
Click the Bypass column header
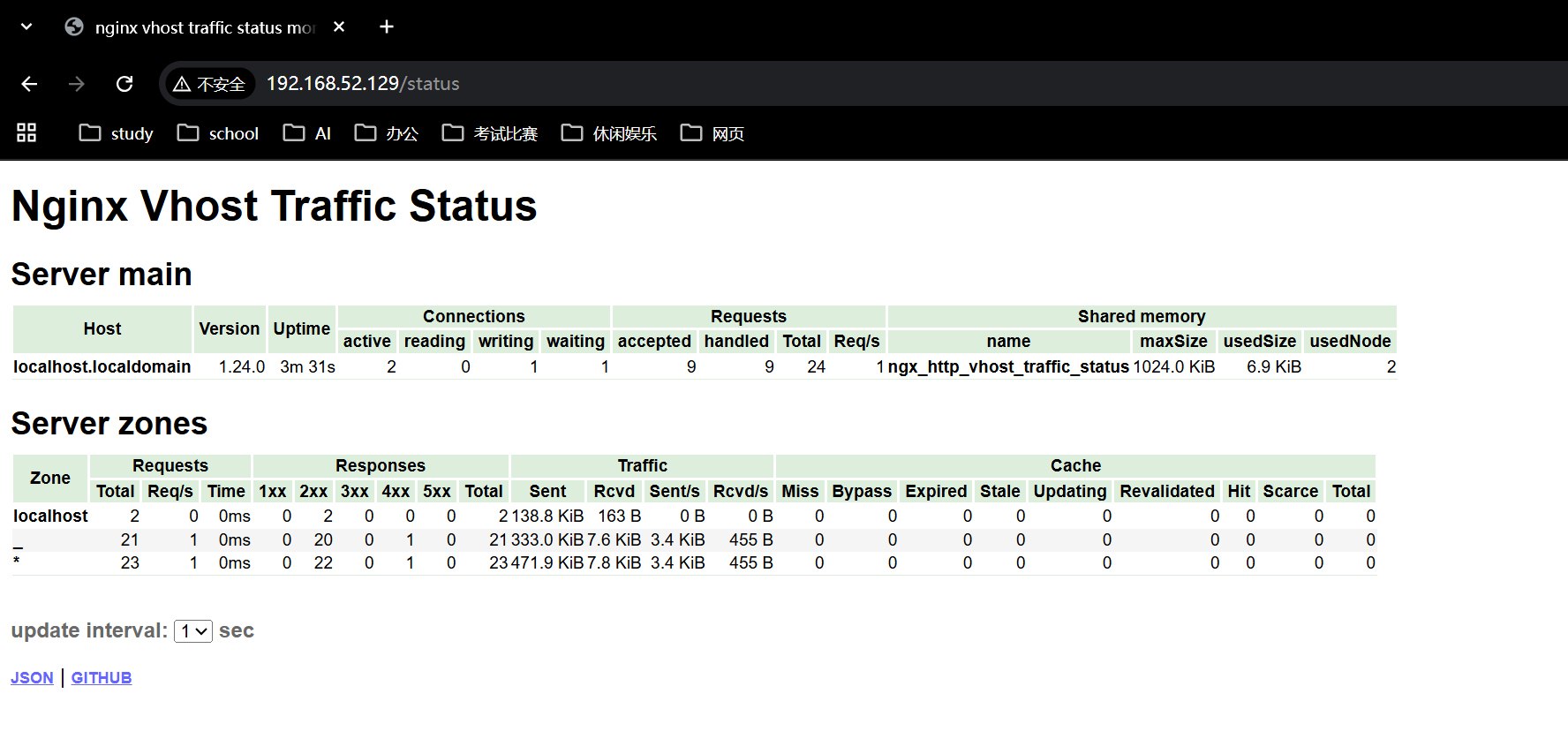[x=862, y=491]
